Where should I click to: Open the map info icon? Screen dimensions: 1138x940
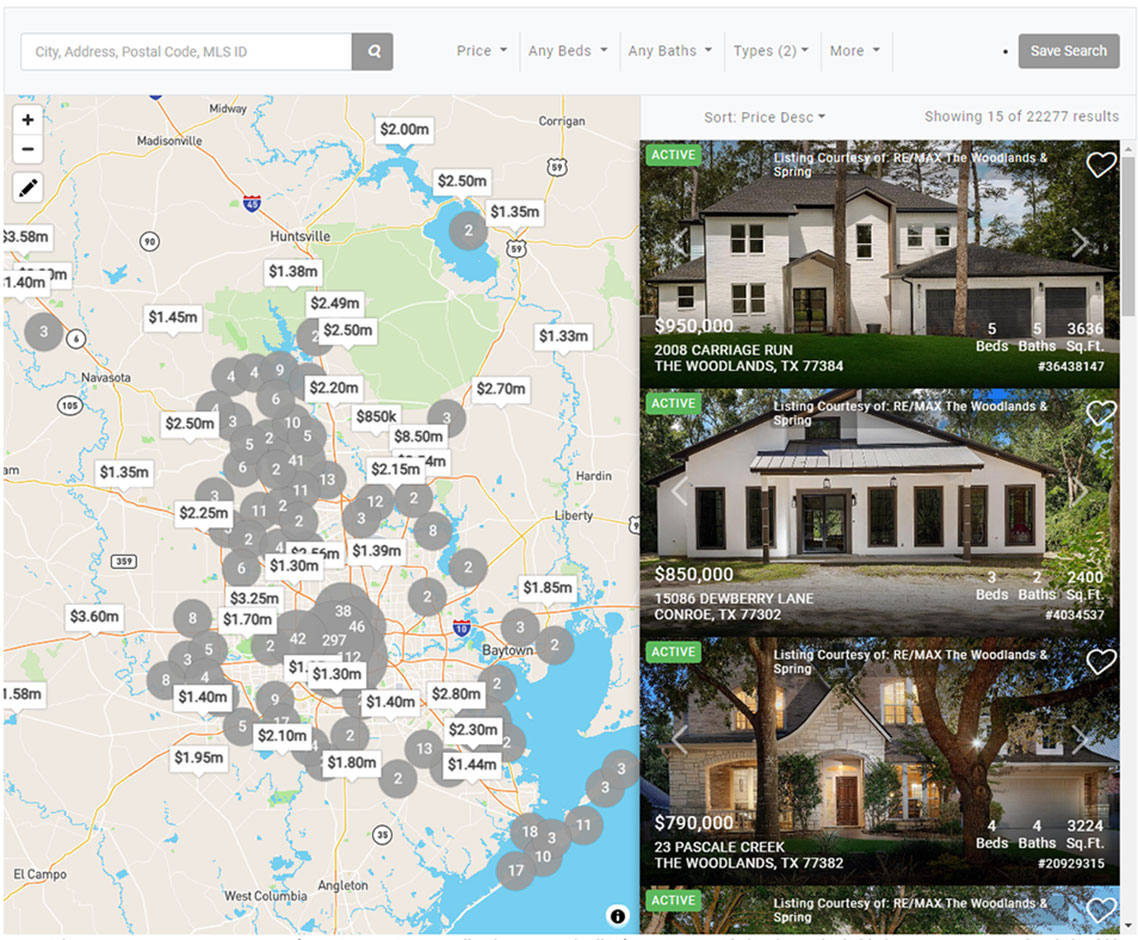pos(617,915)
